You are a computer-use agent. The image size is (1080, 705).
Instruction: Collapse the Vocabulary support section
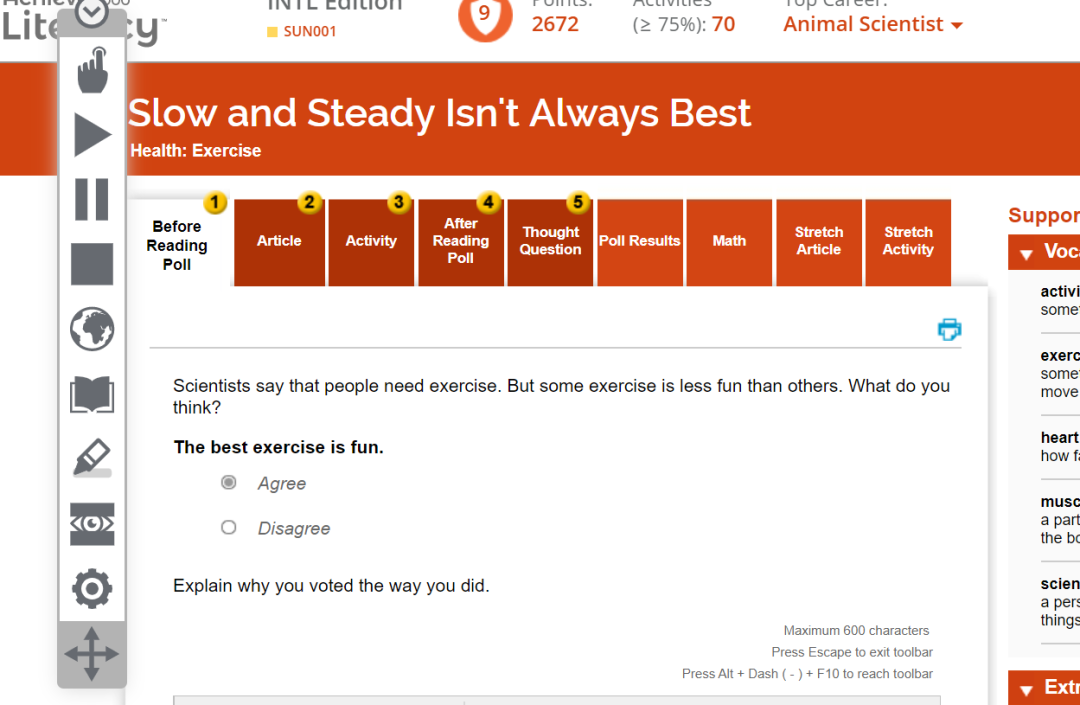(x=1026, y=254)
